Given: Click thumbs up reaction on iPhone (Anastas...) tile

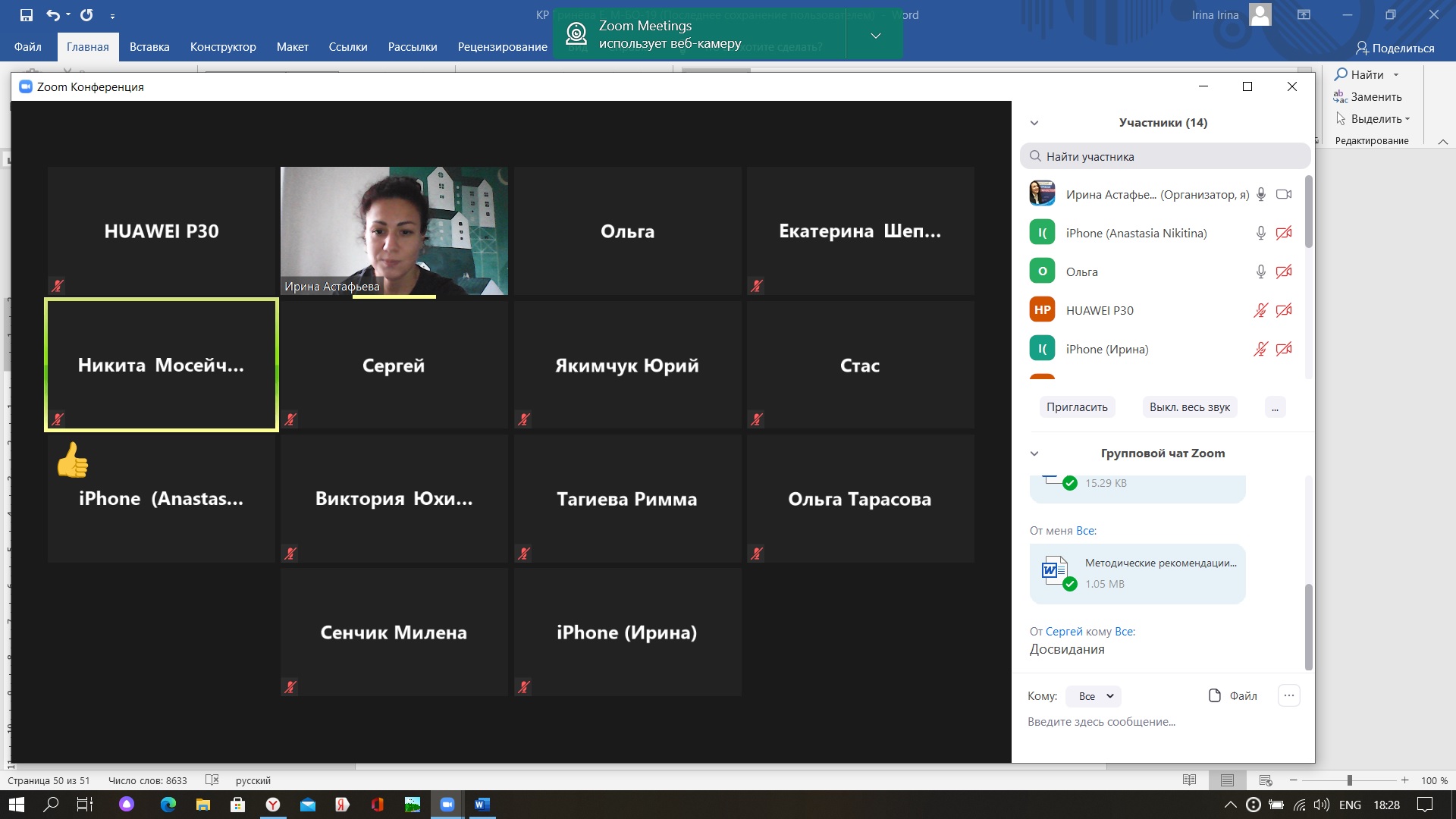Looking at the screenshot, I should 73,460.
